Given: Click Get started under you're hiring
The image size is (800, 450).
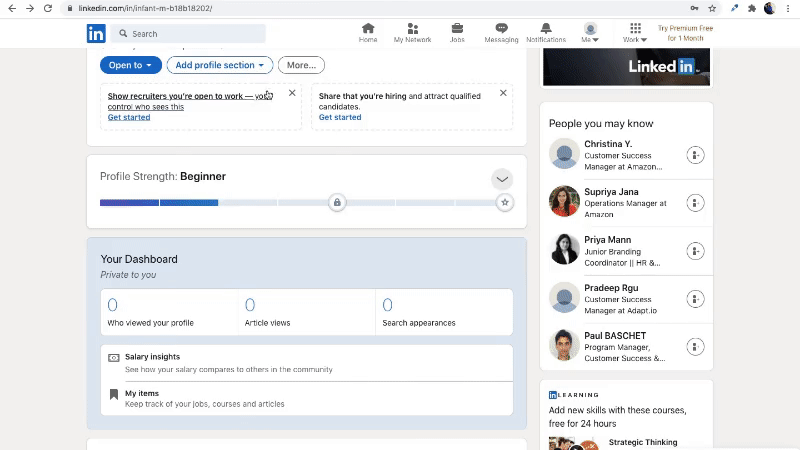Looking at the screenshot, I should 340,117.
